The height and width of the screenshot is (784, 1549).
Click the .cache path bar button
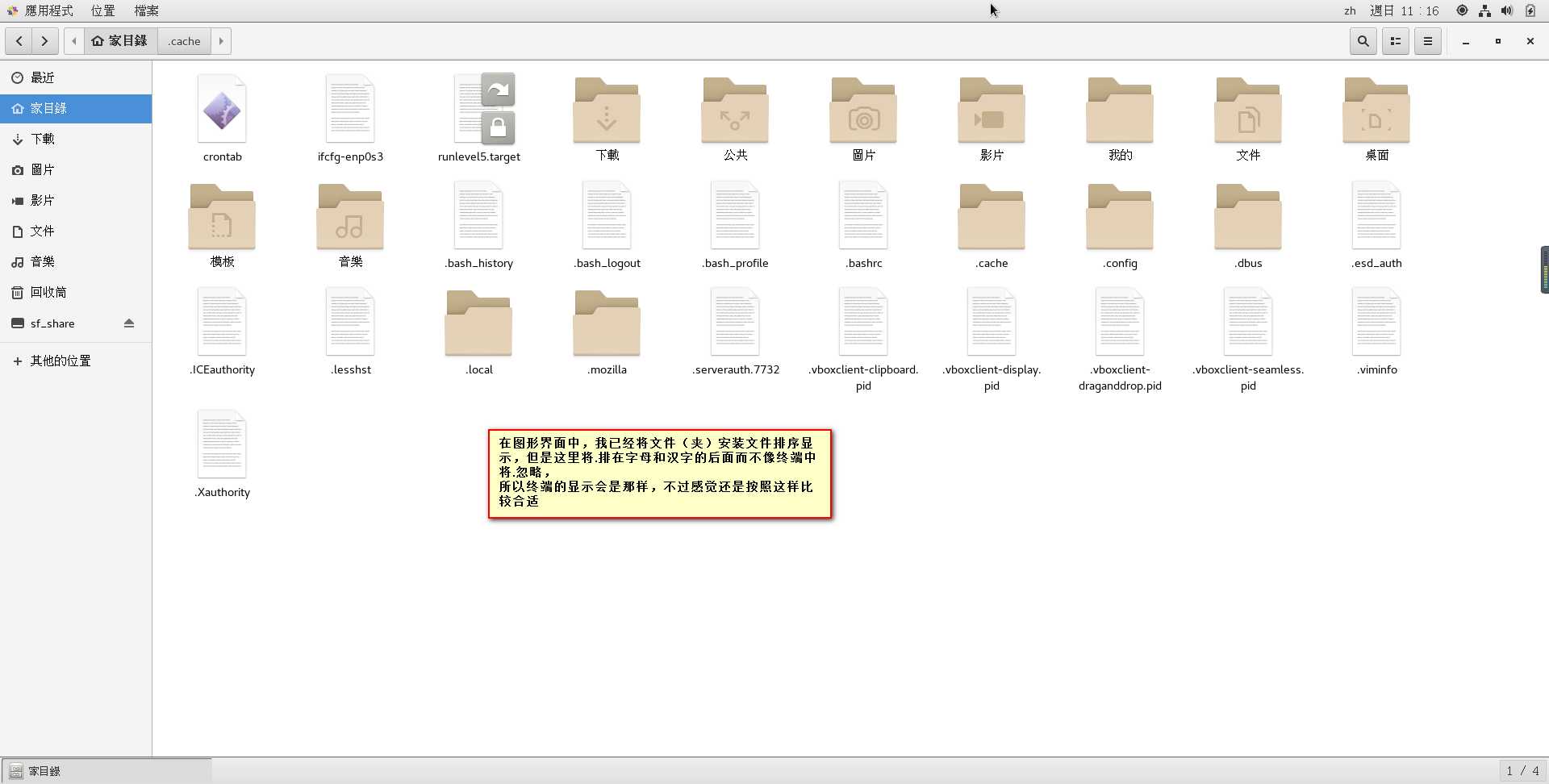tap(185, 41)
